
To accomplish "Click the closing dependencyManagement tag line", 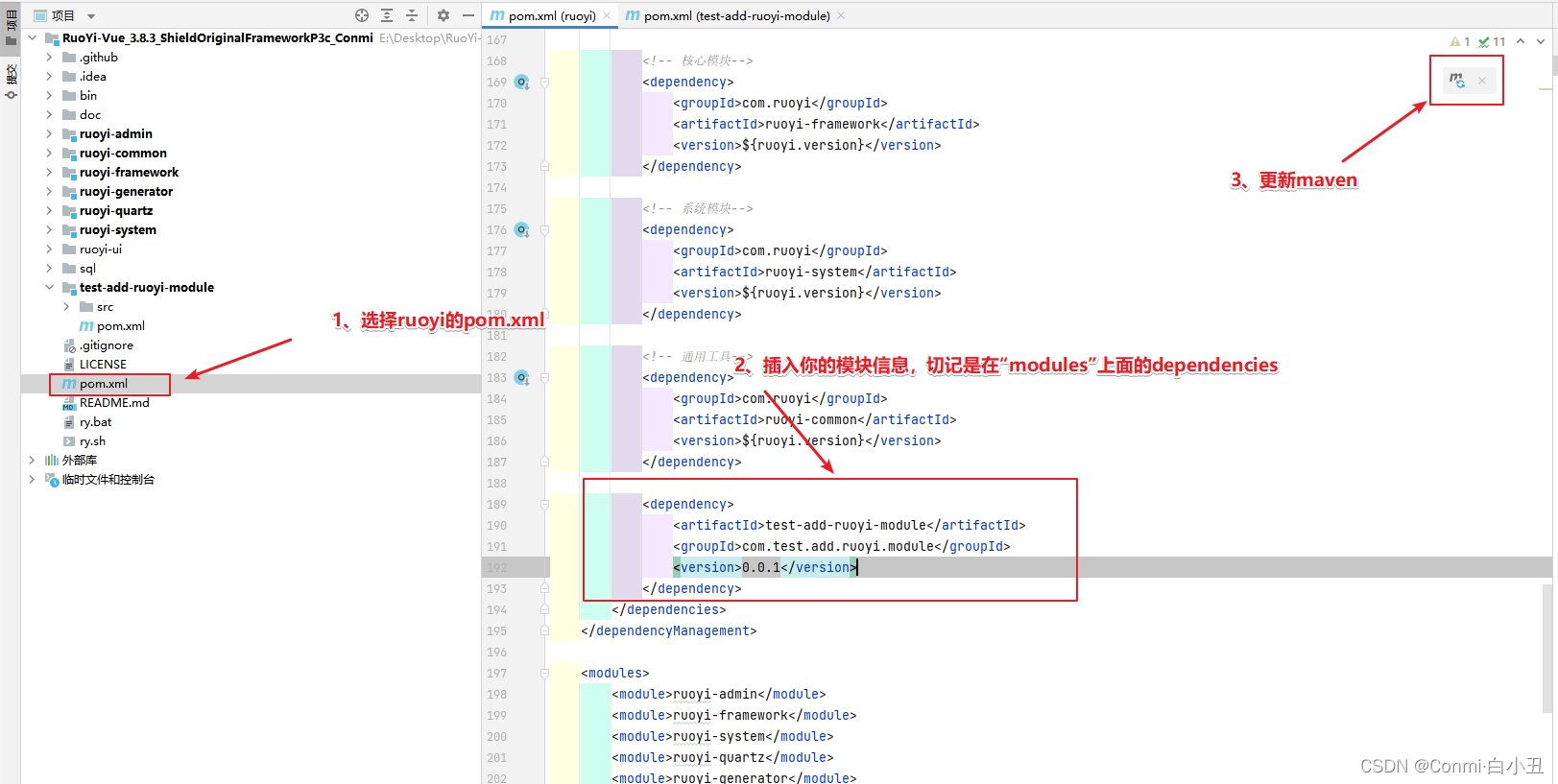I will (x=669, y=631).
